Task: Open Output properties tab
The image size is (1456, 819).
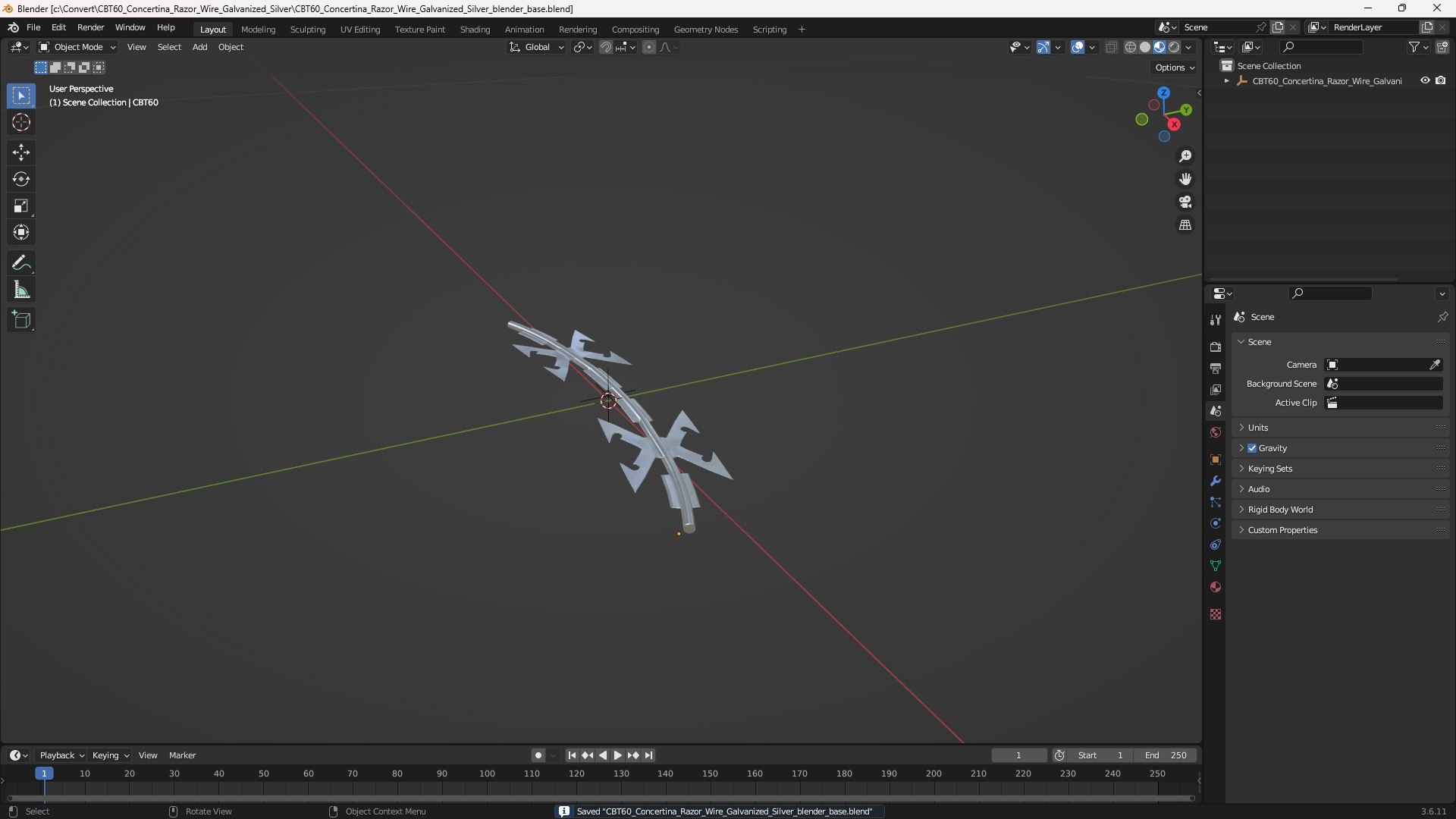Action: click(x=1216, y=368)
